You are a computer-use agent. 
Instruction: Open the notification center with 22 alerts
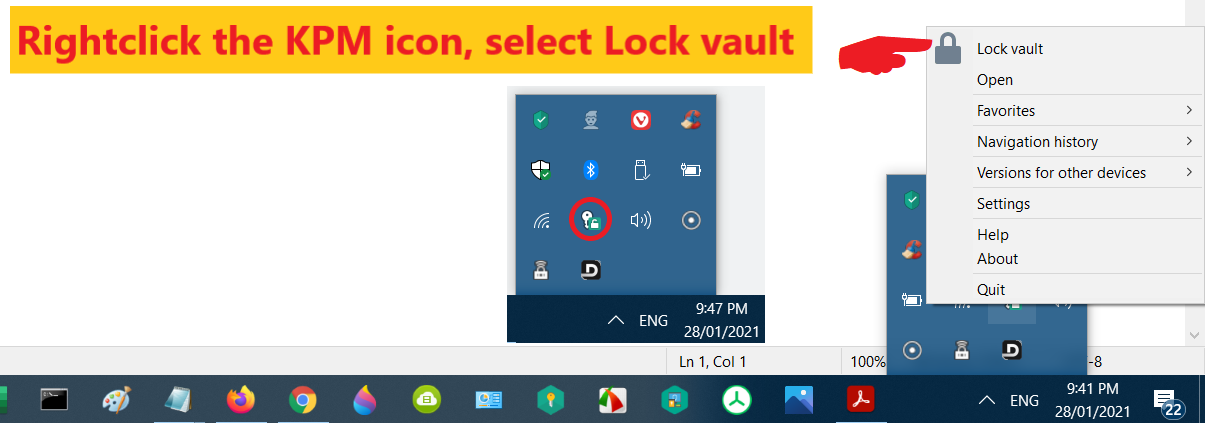[x=1167, y=401]
